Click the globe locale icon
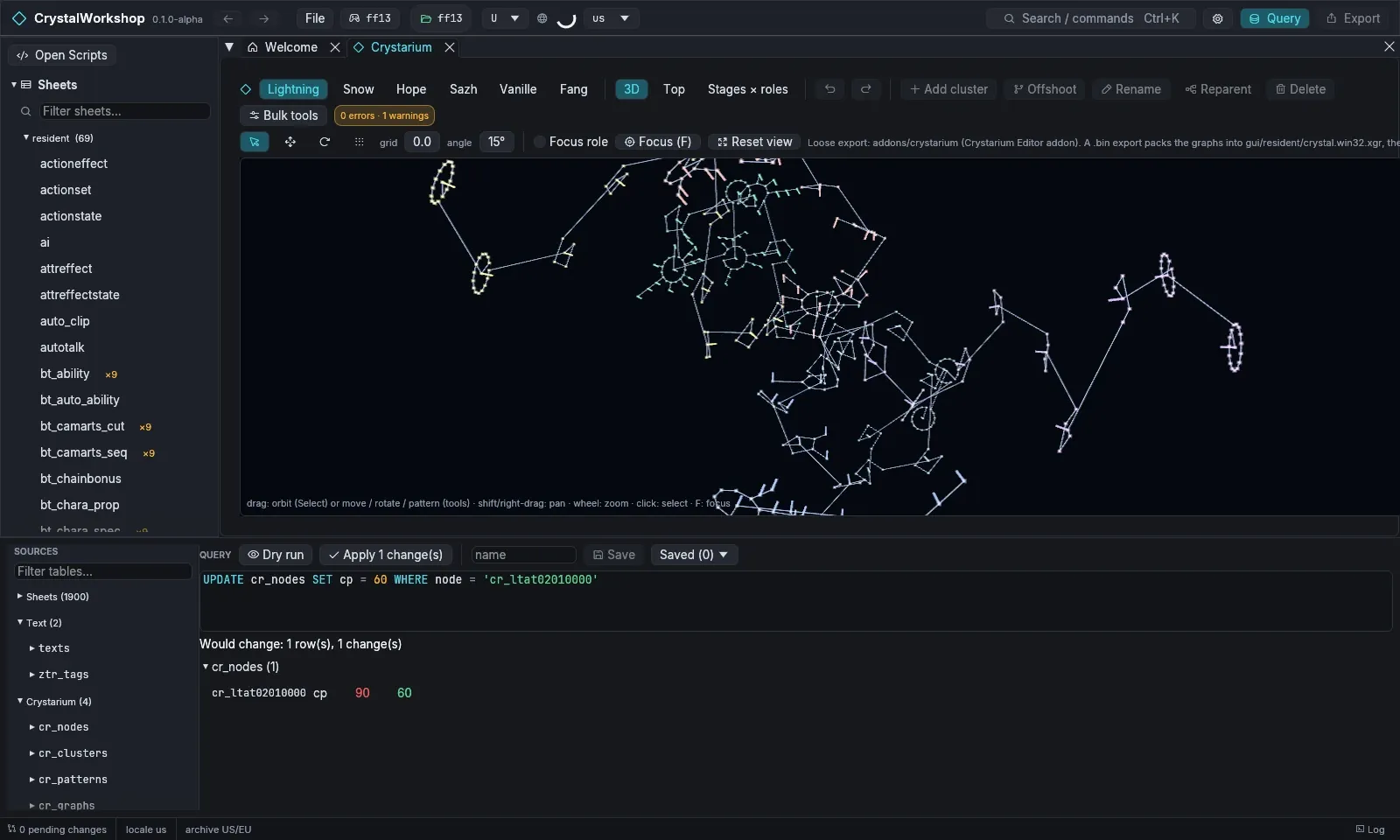This screenshot has width=1400, height=840. tap(542, 18)
